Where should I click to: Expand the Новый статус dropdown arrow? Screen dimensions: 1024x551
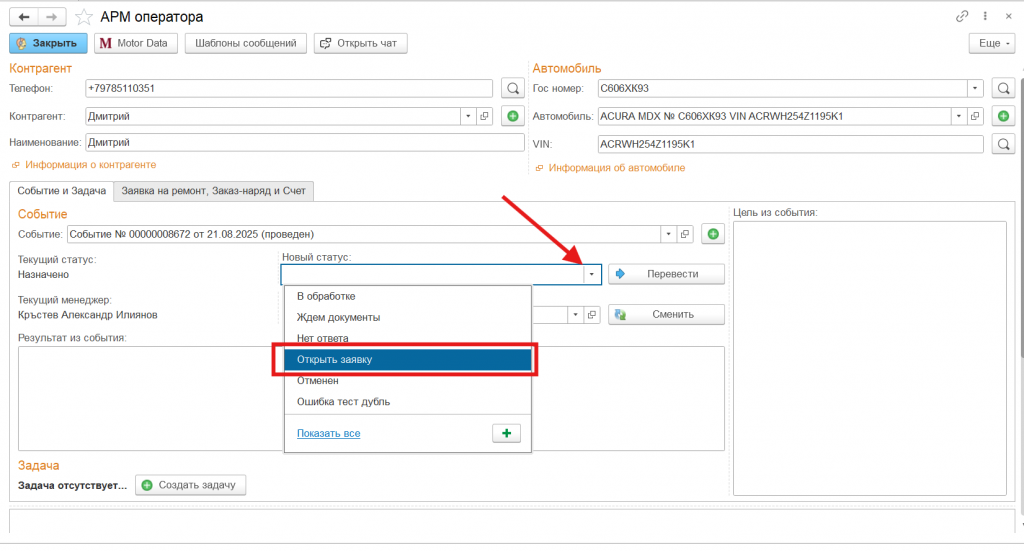click(x=592, y=274)
